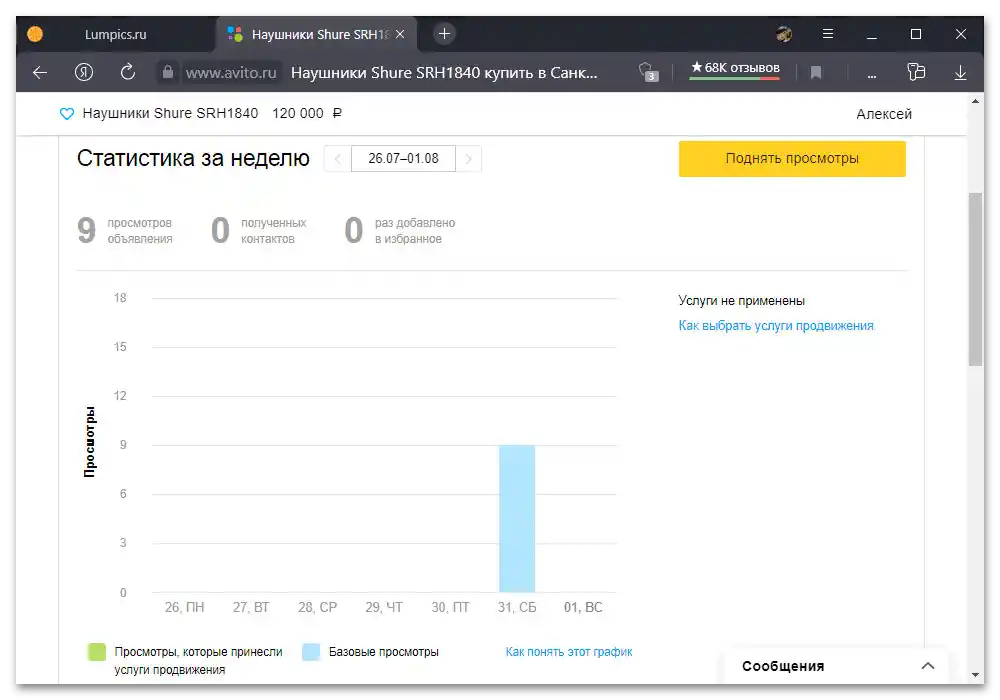Image resolution: width=1000 pixels, height=700 pixels.
Task: Open the browser hamburger menu
Action: tap(828, 34)
